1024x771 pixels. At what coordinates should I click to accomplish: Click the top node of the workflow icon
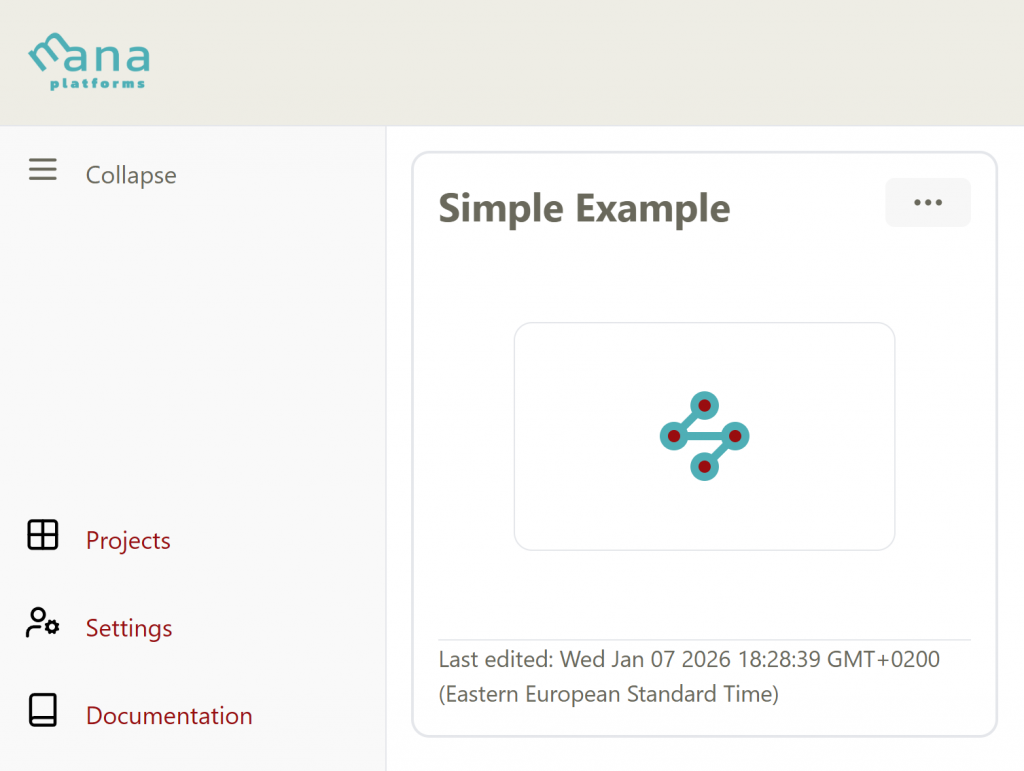coord(704,405)
